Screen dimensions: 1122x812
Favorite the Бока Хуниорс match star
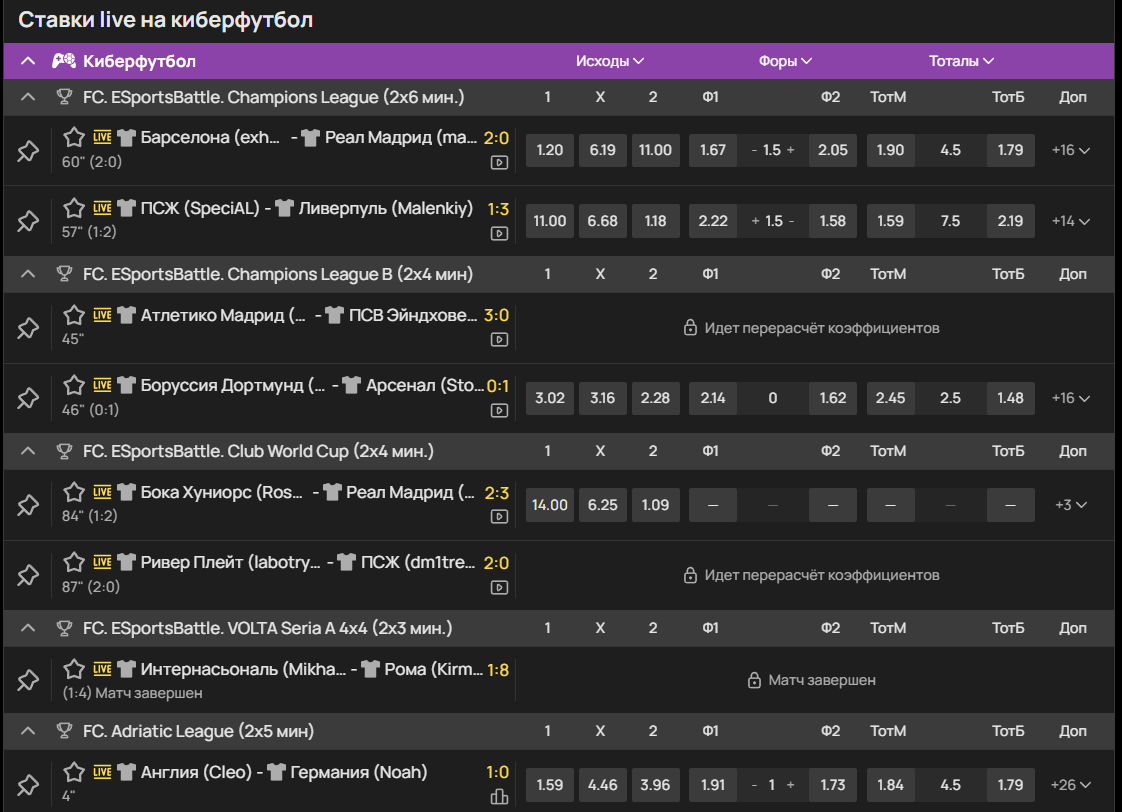click(x=74, y=491)
